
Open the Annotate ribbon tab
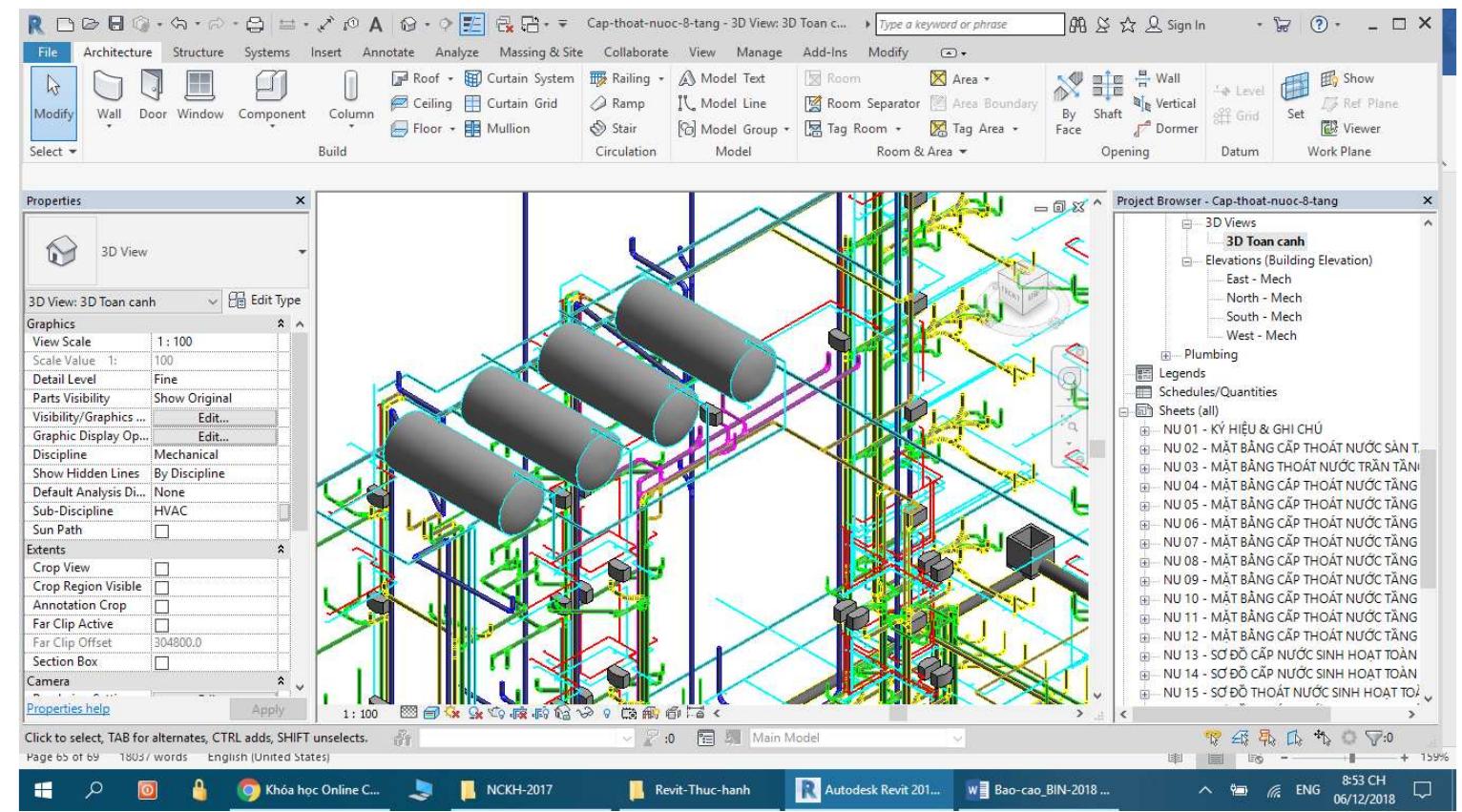click(387, 52)
